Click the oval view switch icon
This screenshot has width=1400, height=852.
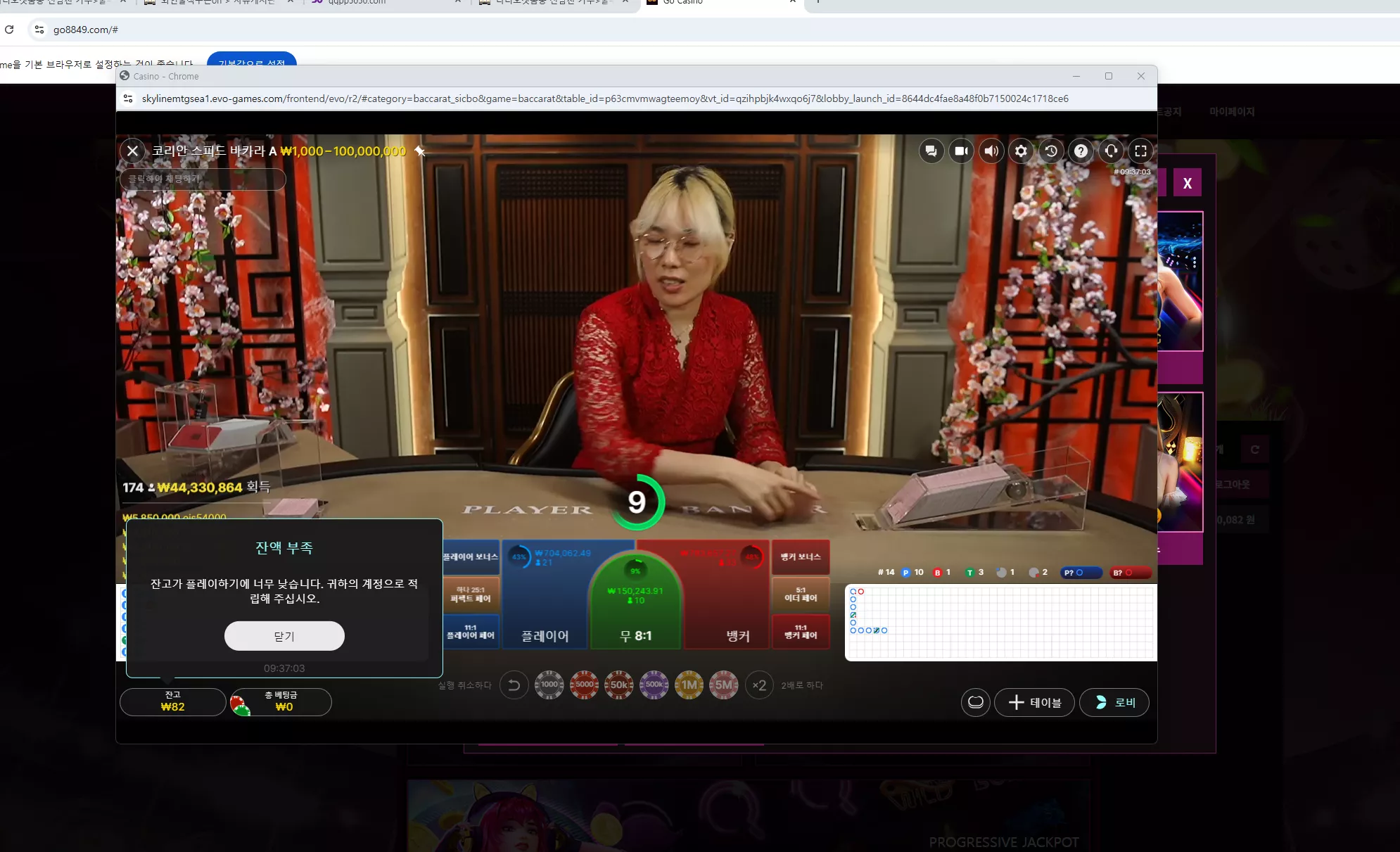pyautogui.click(x=975, y=702)
